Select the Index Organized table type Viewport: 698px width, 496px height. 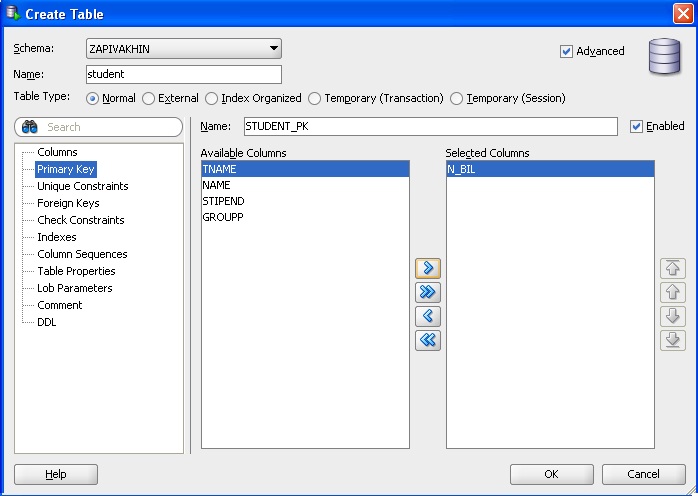click(211, 98)
